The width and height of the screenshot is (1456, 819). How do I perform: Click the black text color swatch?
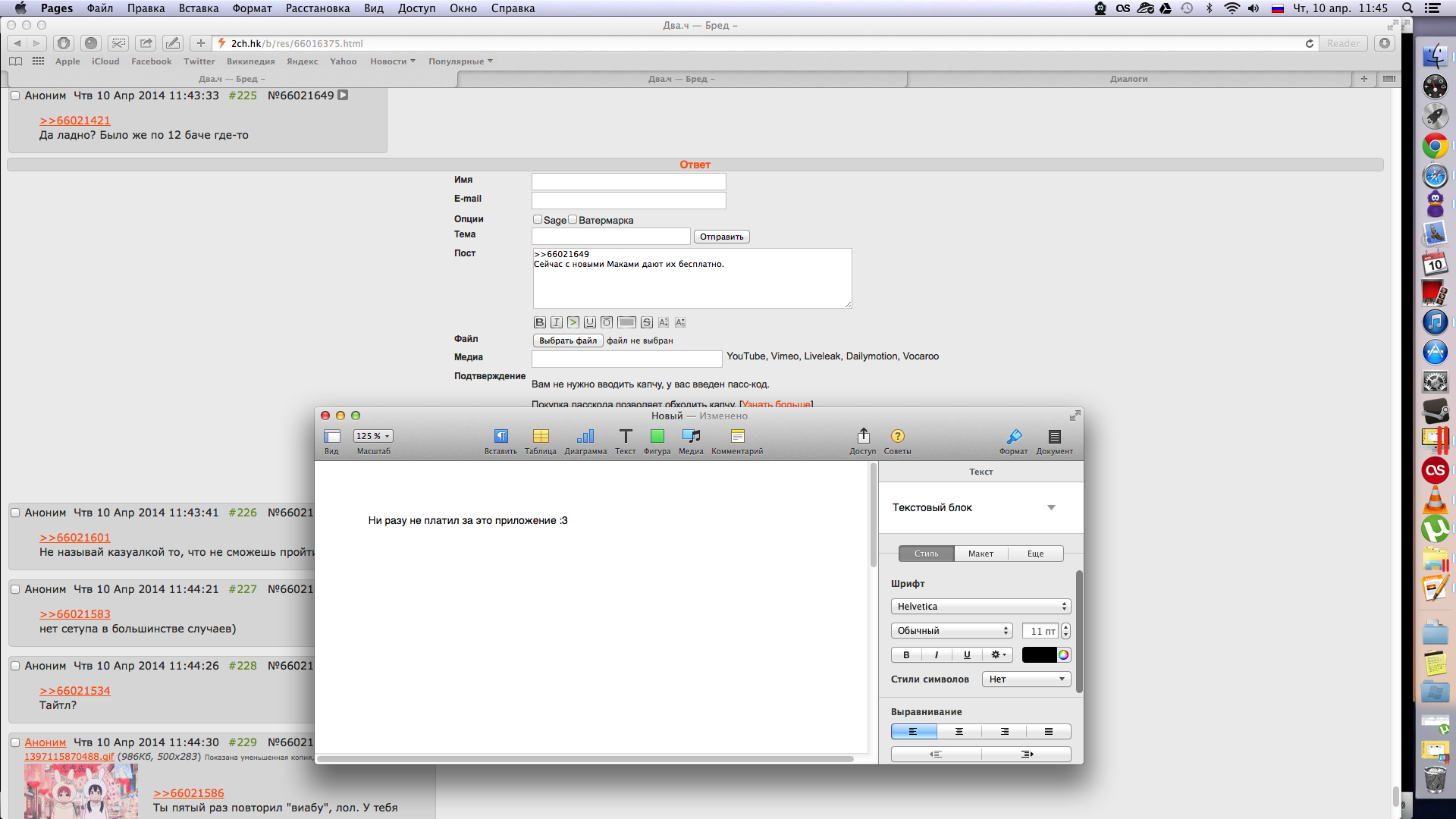coord(1038,655)
